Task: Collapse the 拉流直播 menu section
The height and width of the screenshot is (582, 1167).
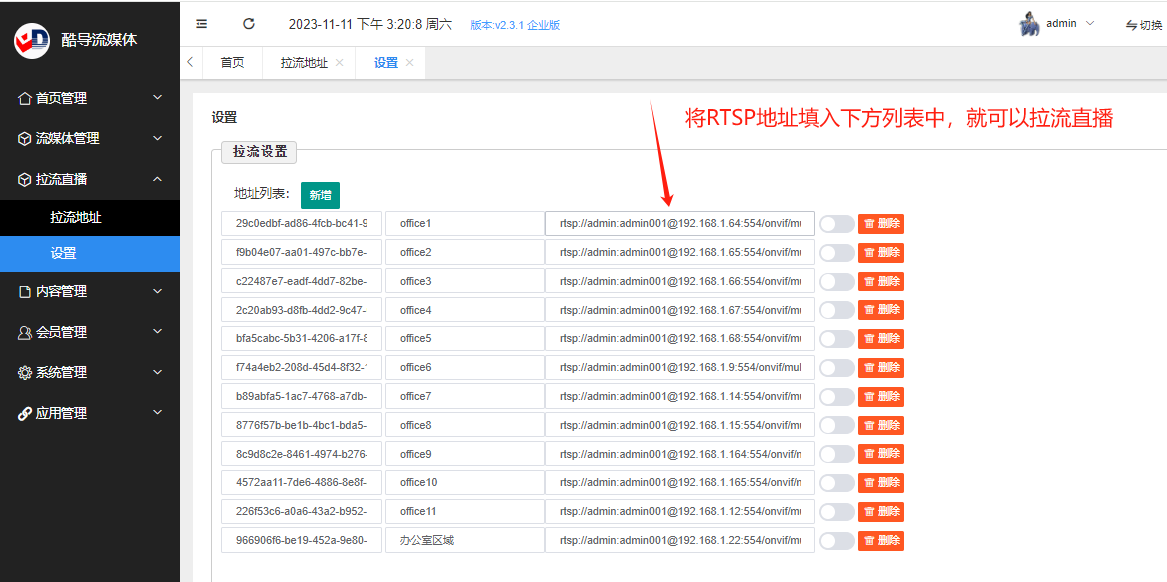Action: tap(90, 179)
